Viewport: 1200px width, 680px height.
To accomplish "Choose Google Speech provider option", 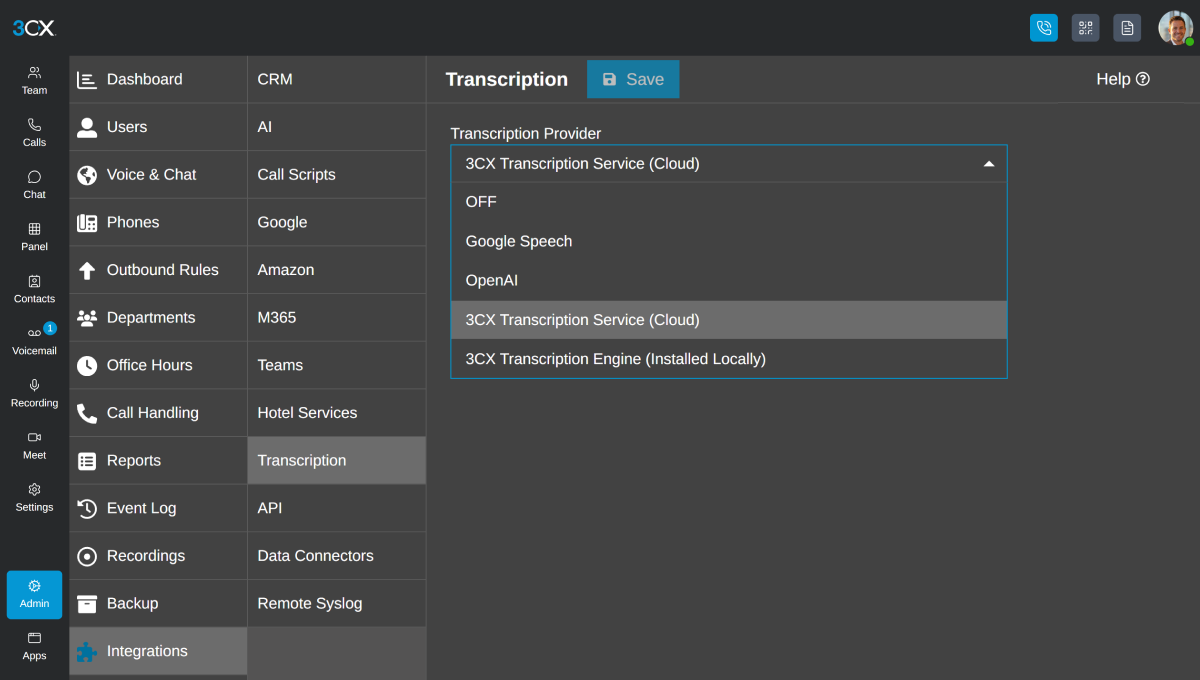I will (x=728, y=241).
